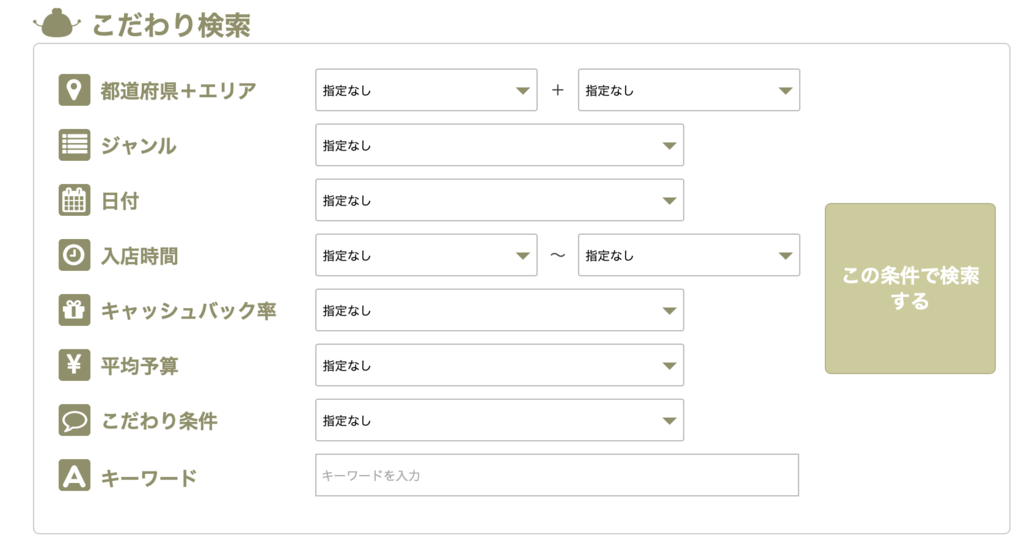Expand the ジャンル genre dropdown
The height and width of the screenshot is (549, 1024).
click(x=500, y=145)
